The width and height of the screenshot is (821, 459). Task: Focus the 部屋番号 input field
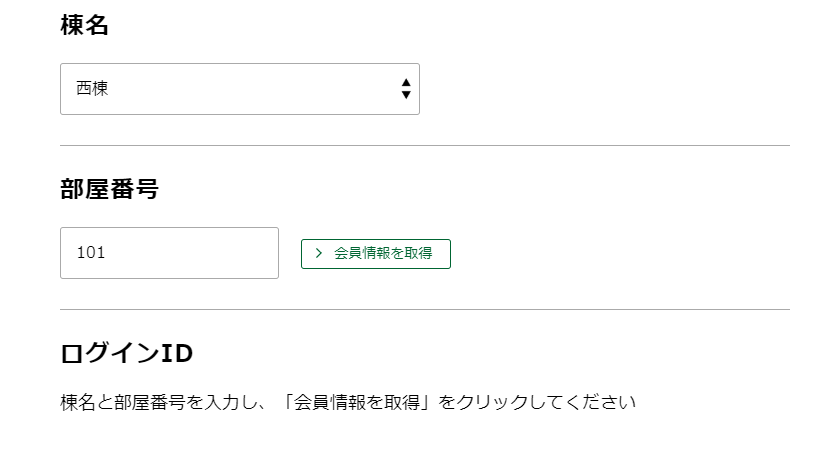[169, 253]
